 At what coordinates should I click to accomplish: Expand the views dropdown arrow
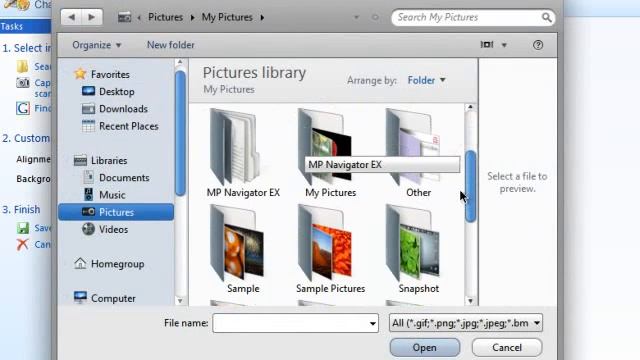tap(504, 45)
